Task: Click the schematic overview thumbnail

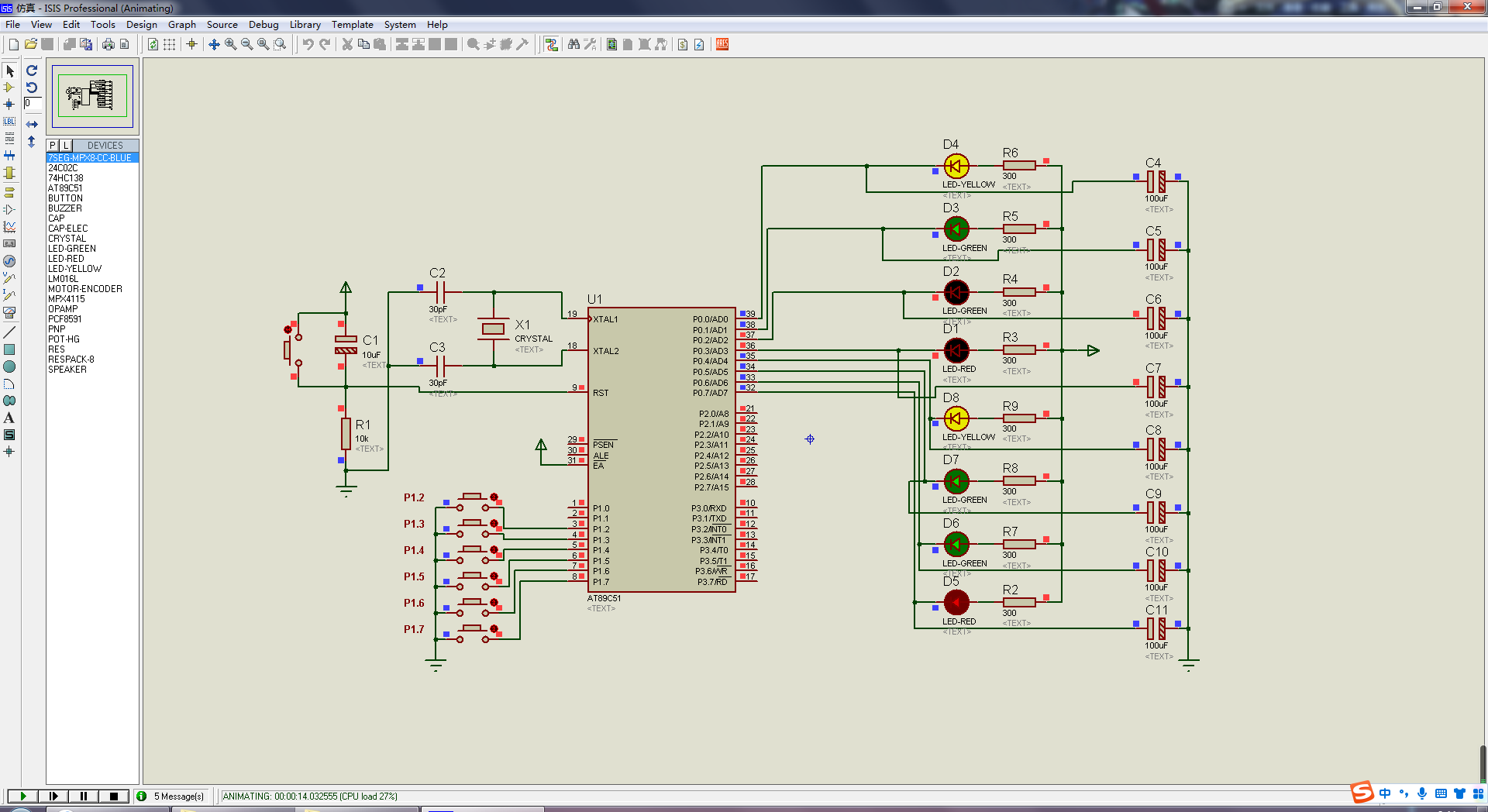Action: (92, 96)
